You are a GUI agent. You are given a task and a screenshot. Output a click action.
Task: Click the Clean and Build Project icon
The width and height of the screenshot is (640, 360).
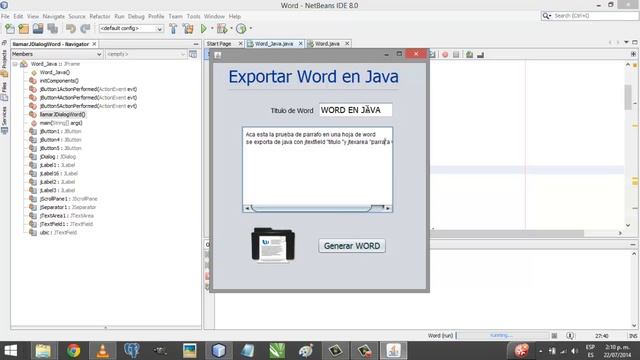(188, 29)
